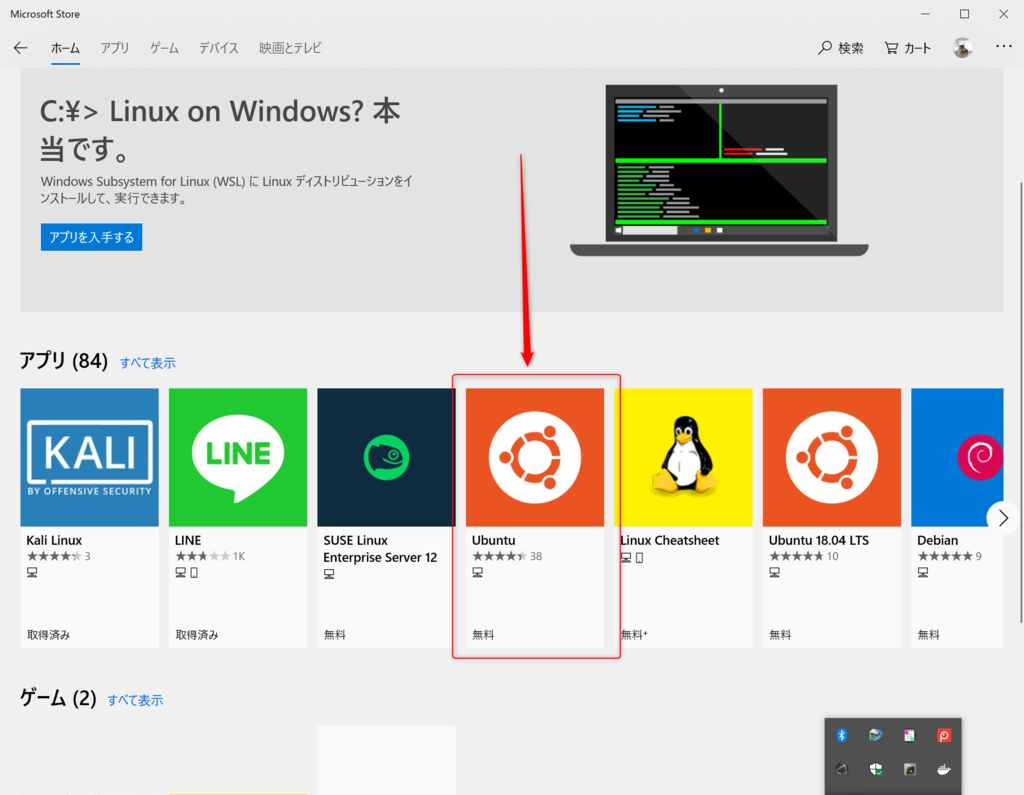
Task: Switch to the デバイス tab
Action: (x=219, y=48)
